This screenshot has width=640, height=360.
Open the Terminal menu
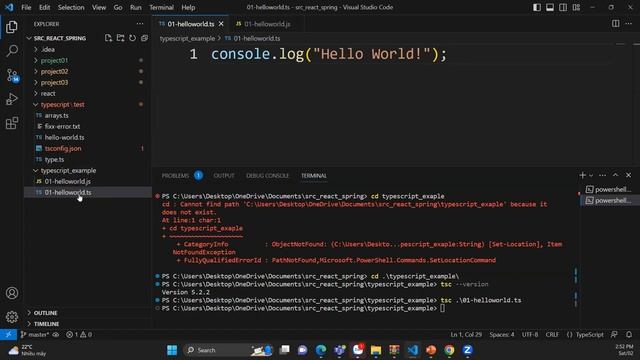pos(161,7)
